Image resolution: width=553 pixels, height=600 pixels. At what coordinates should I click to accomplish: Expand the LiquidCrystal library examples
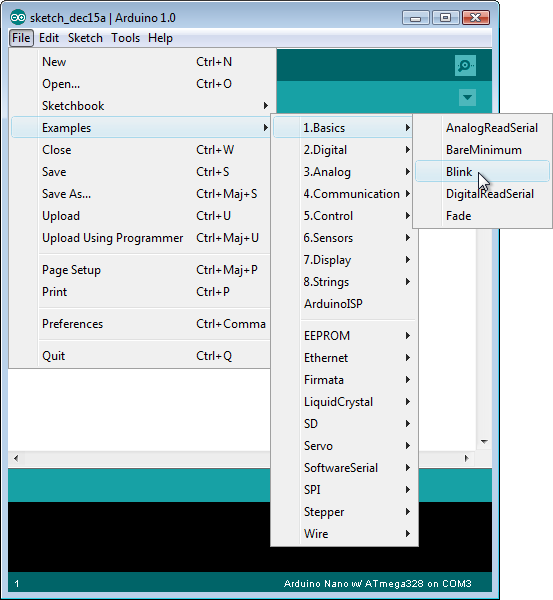pyautogui.click(x=346, y=402)
